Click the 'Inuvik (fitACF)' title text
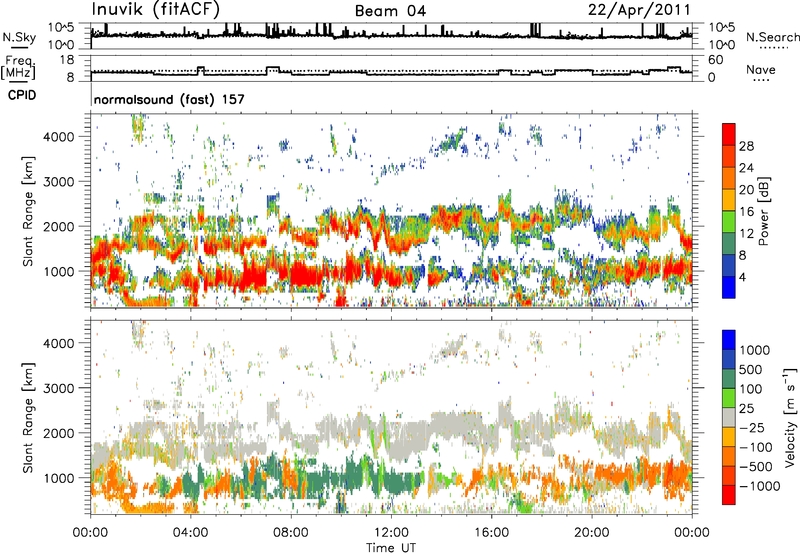800x554 pixels. click(156, 10)
